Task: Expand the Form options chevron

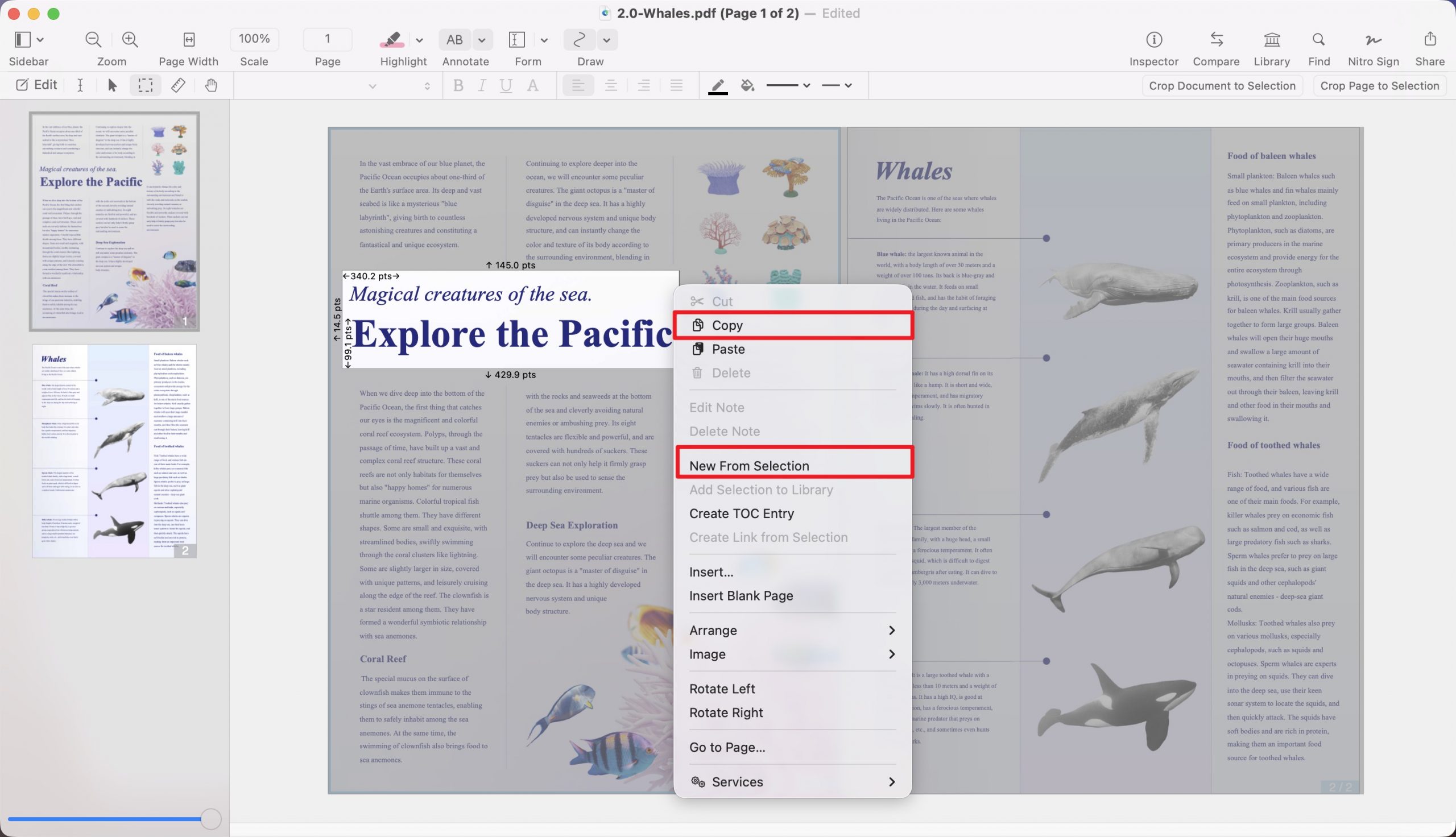Action: 544,40
